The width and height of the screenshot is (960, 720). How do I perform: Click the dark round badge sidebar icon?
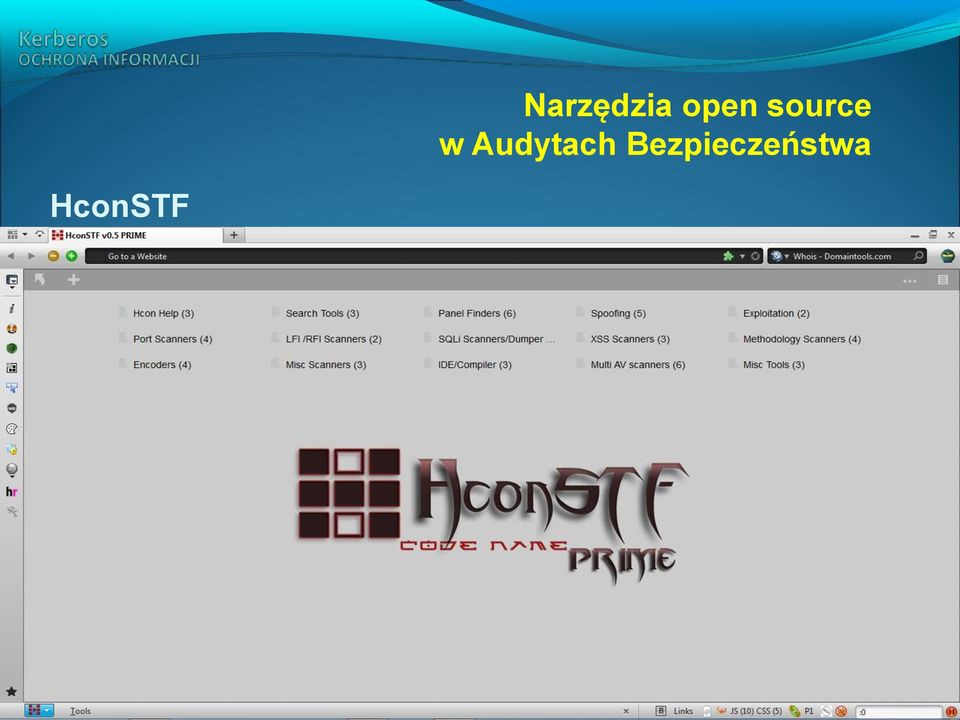pos(12,408)
